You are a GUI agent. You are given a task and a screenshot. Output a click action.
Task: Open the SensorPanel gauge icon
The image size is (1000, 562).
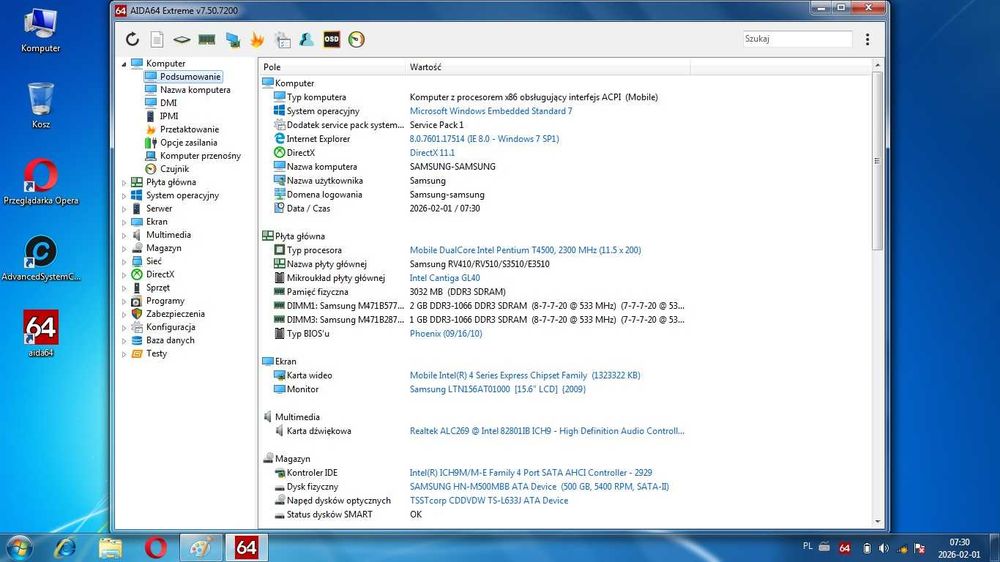coord(357,40)
